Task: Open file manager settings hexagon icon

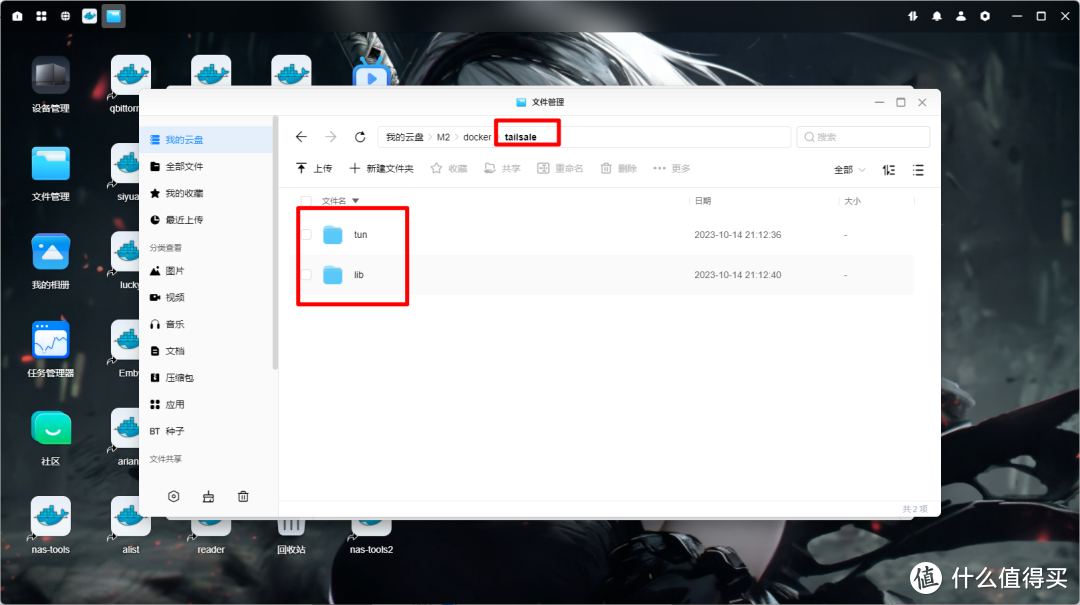Action: [174, 496]
